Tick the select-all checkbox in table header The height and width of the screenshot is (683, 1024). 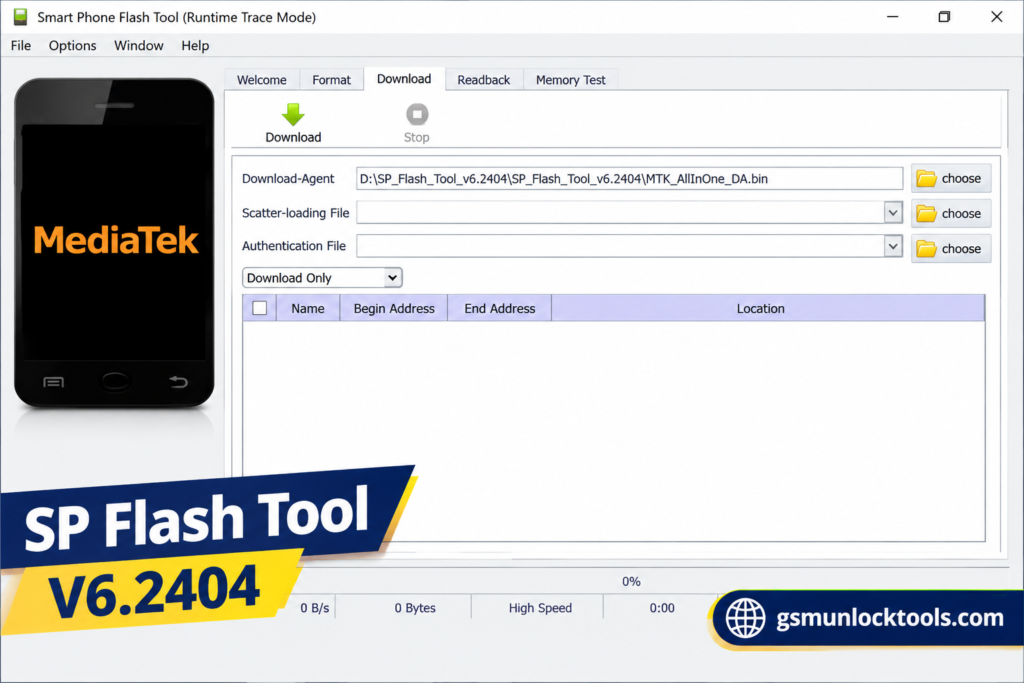point(259,308)
